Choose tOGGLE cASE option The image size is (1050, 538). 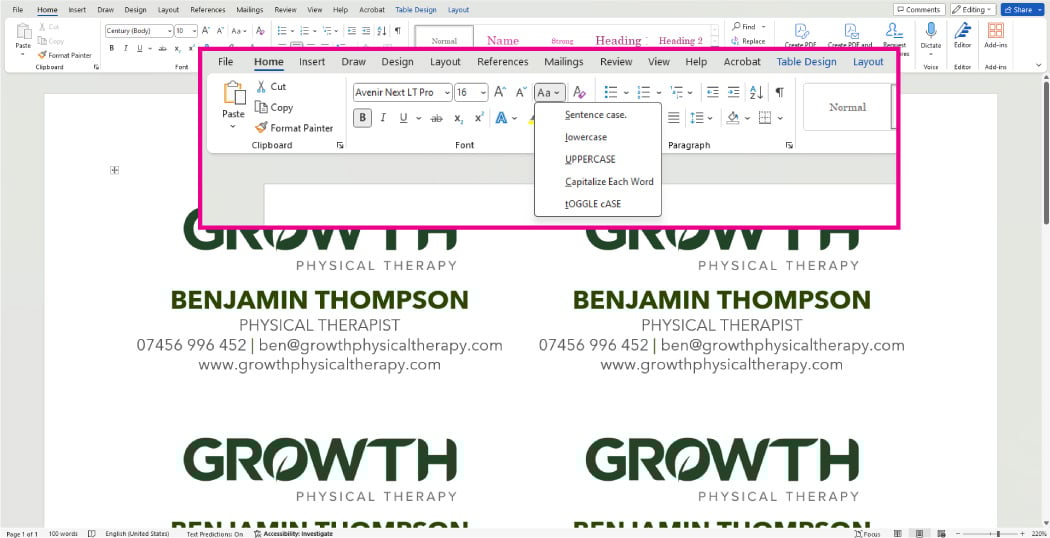coord(593,204)
